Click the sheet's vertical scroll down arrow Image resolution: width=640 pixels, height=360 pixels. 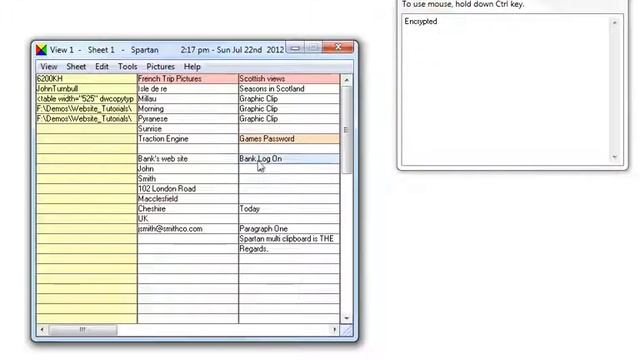[347, 318]
